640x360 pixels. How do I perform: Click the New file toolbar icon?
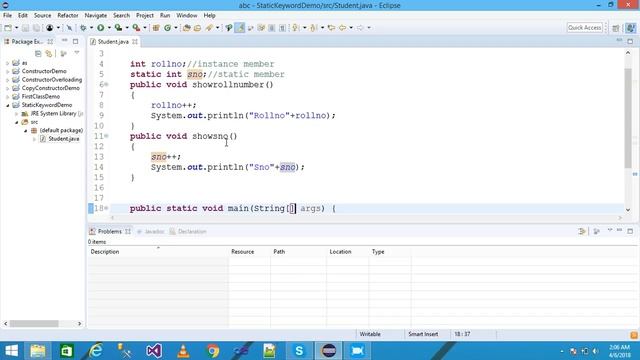[x=8, y=28]
